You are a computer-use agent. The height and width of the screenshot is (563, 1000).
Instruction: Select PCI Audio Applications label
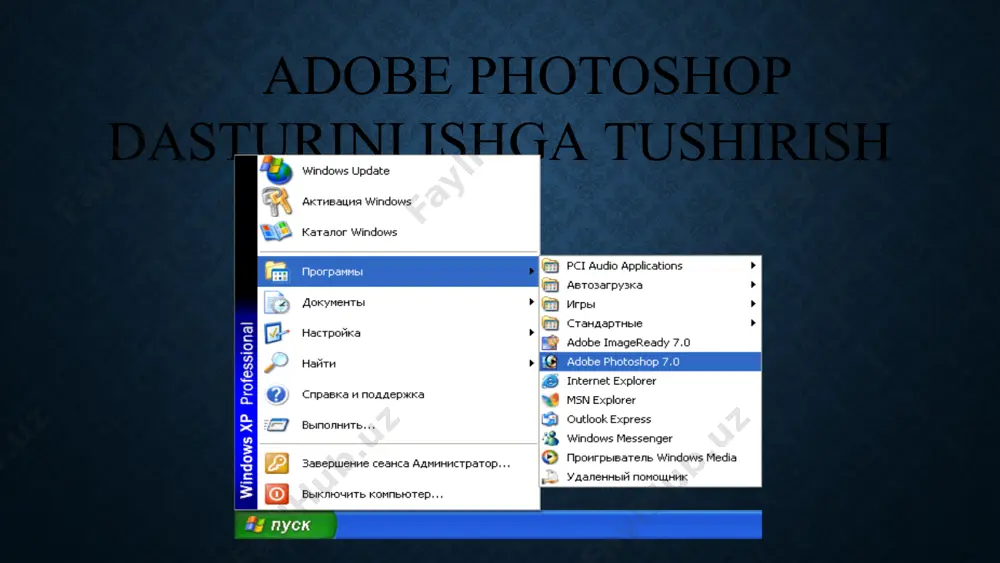(624, 266)
